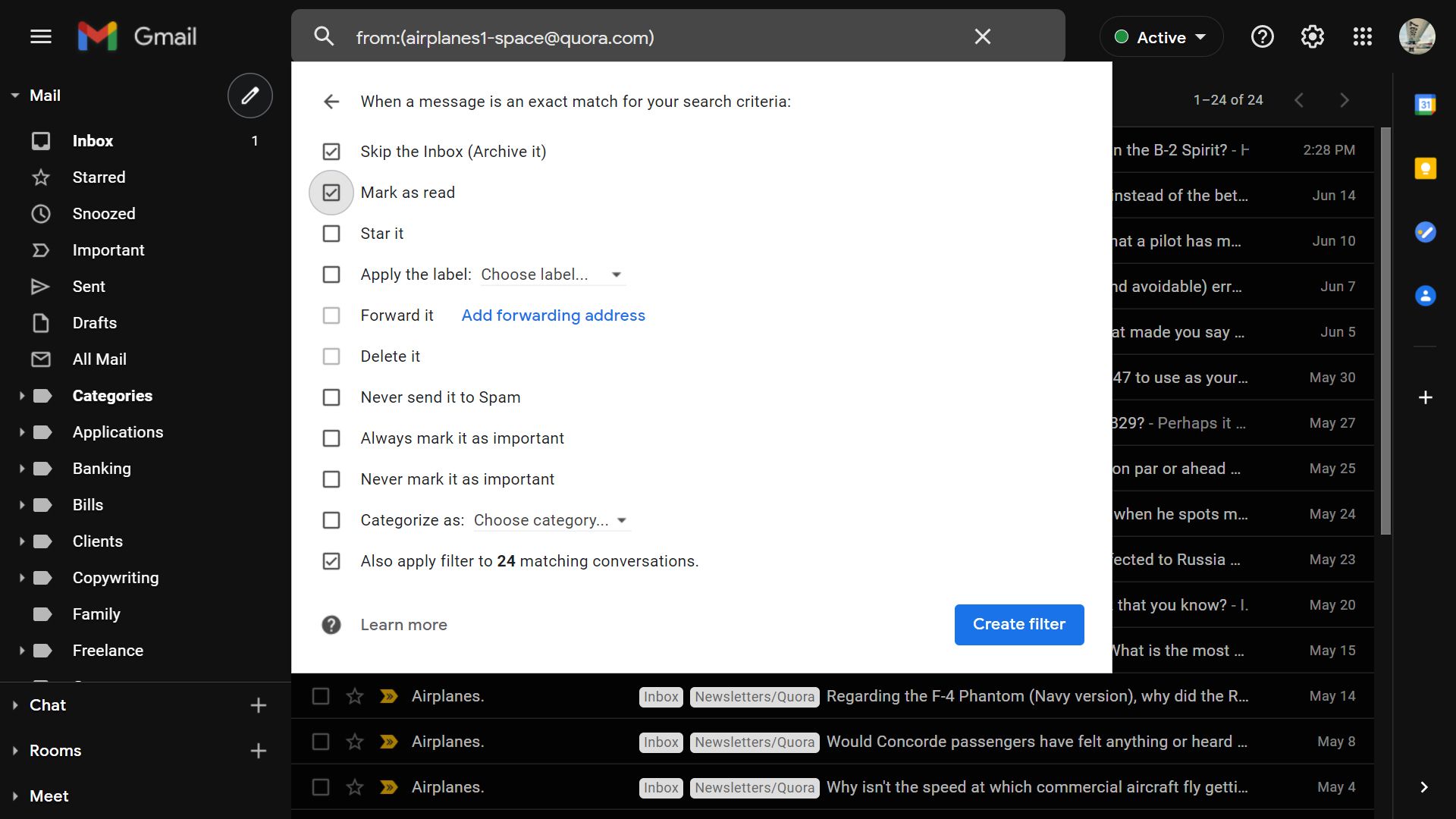Image resolution: width=1456 pixels, height=819 pixels.
Task: Open Google Keep from the right sidebar
Action: point(1426,168)
